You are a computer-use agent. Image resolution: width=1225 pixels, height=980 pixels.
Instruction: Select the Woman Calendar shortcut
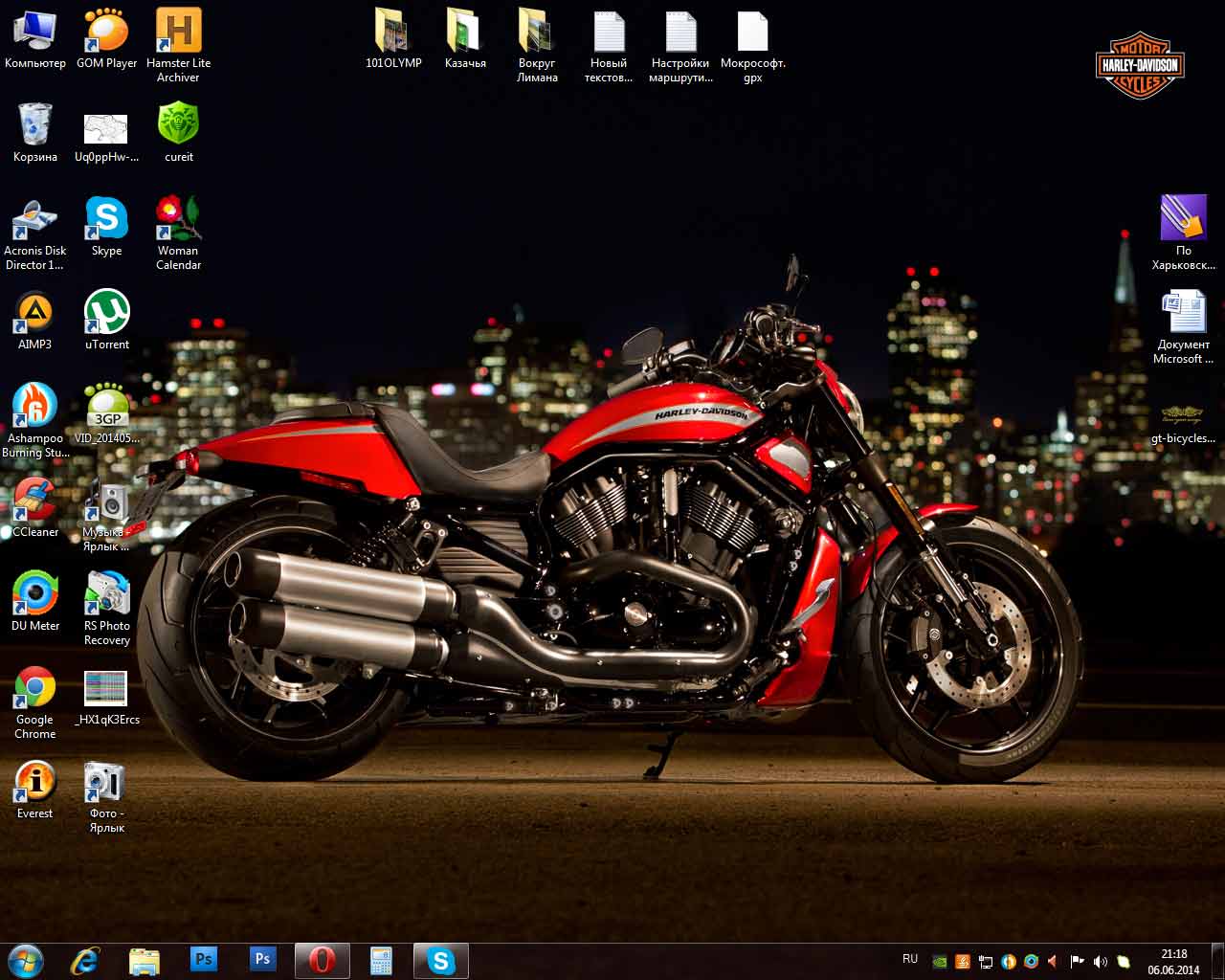click(x=178, y=219)
